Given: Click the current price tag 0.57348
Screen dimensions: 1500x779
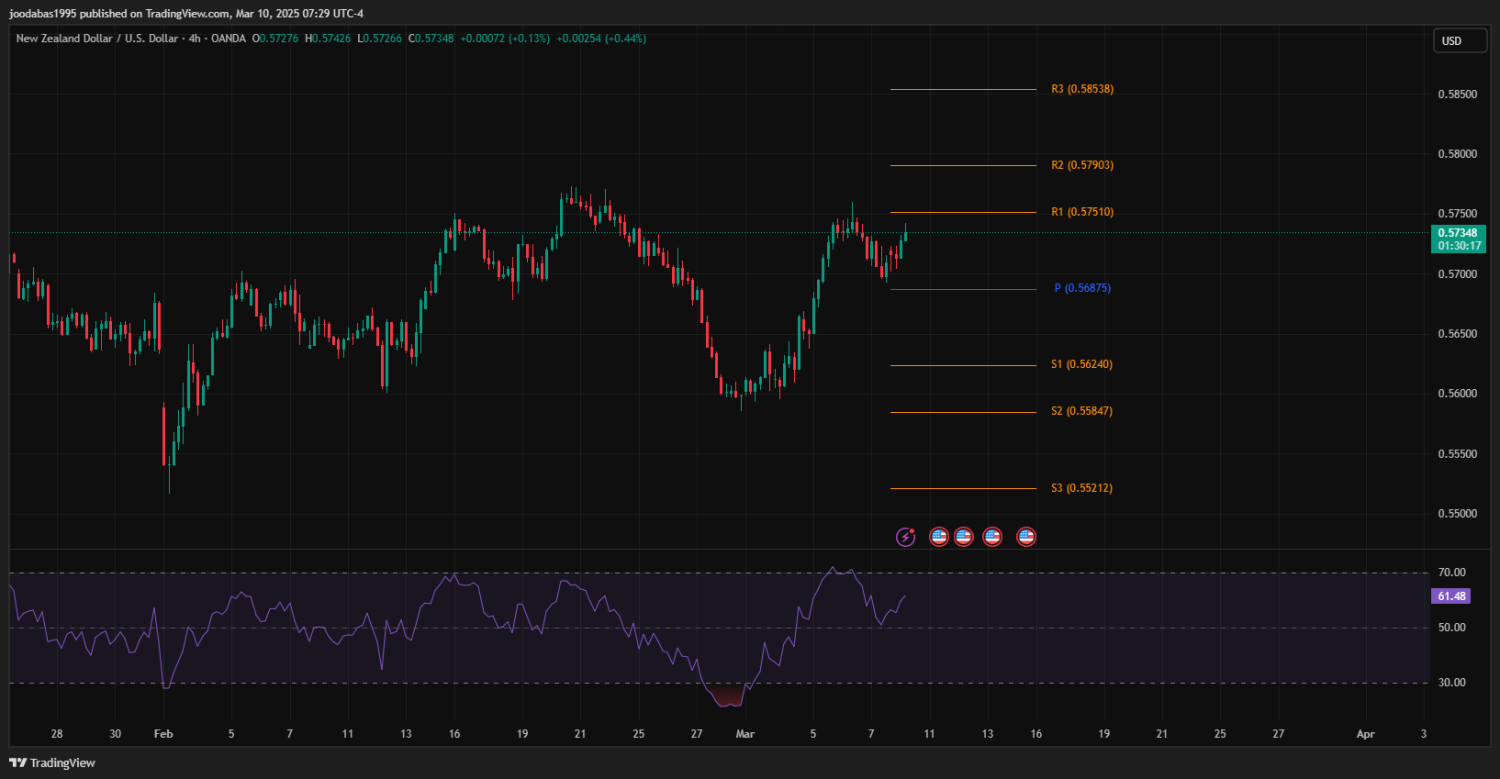Looking at the screenshot, I should coord(1461,233).
